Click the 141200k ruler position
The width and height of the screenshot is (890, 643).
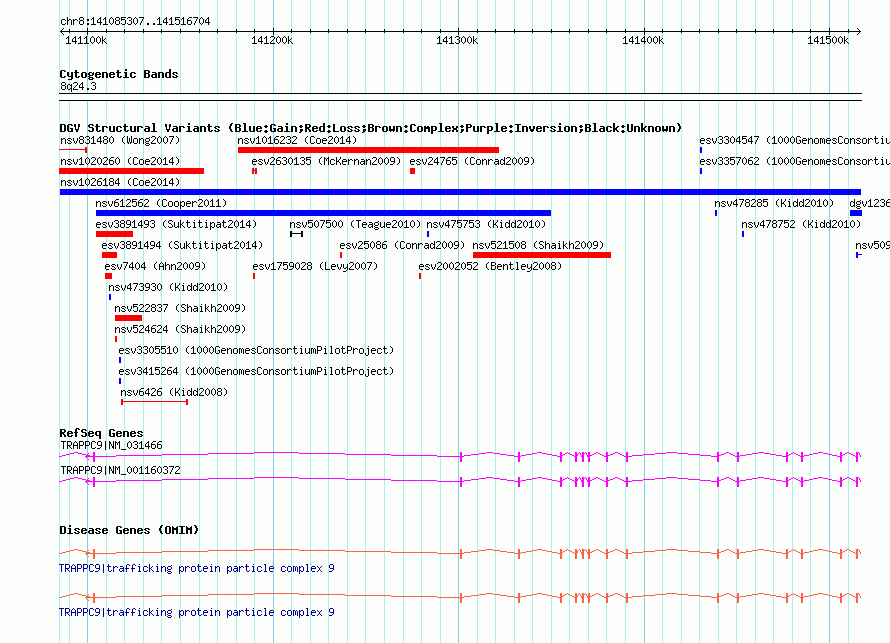pos(272,40)
